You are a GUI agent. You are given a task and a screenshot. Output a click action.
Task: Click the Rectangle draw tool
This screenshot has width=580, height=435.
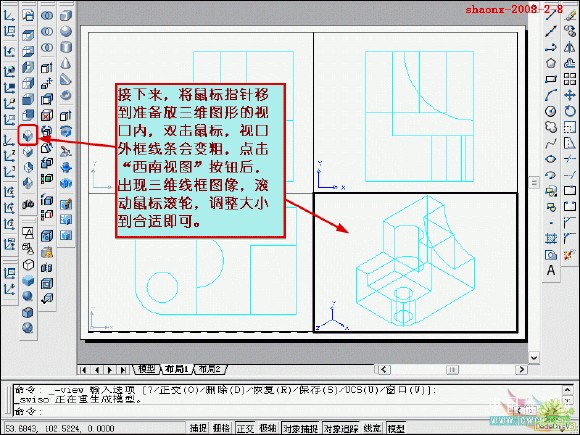click(x=551, y=79)
